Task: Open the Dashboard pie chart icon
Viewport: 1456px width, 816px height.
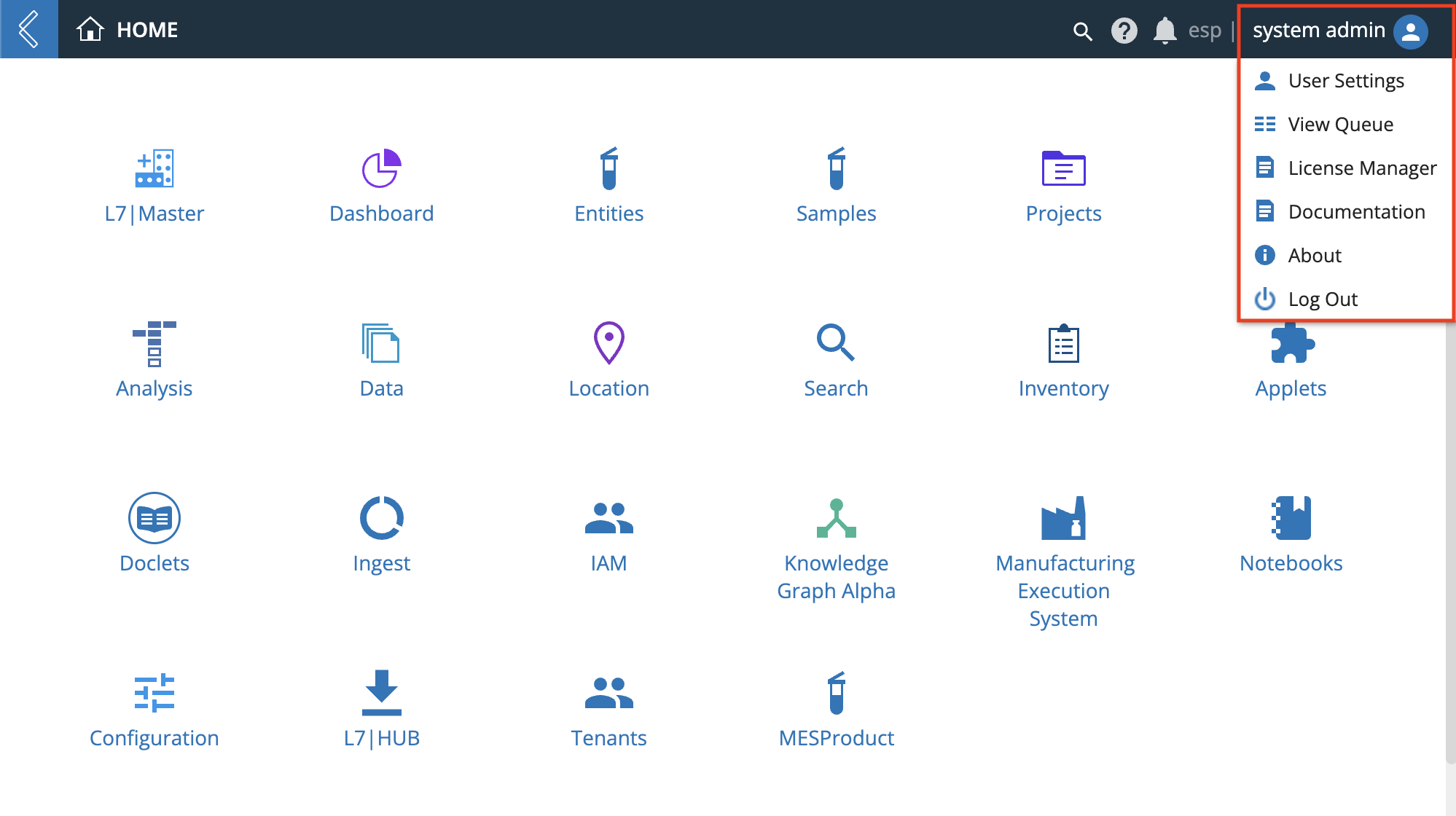Action: pos(382,168)
